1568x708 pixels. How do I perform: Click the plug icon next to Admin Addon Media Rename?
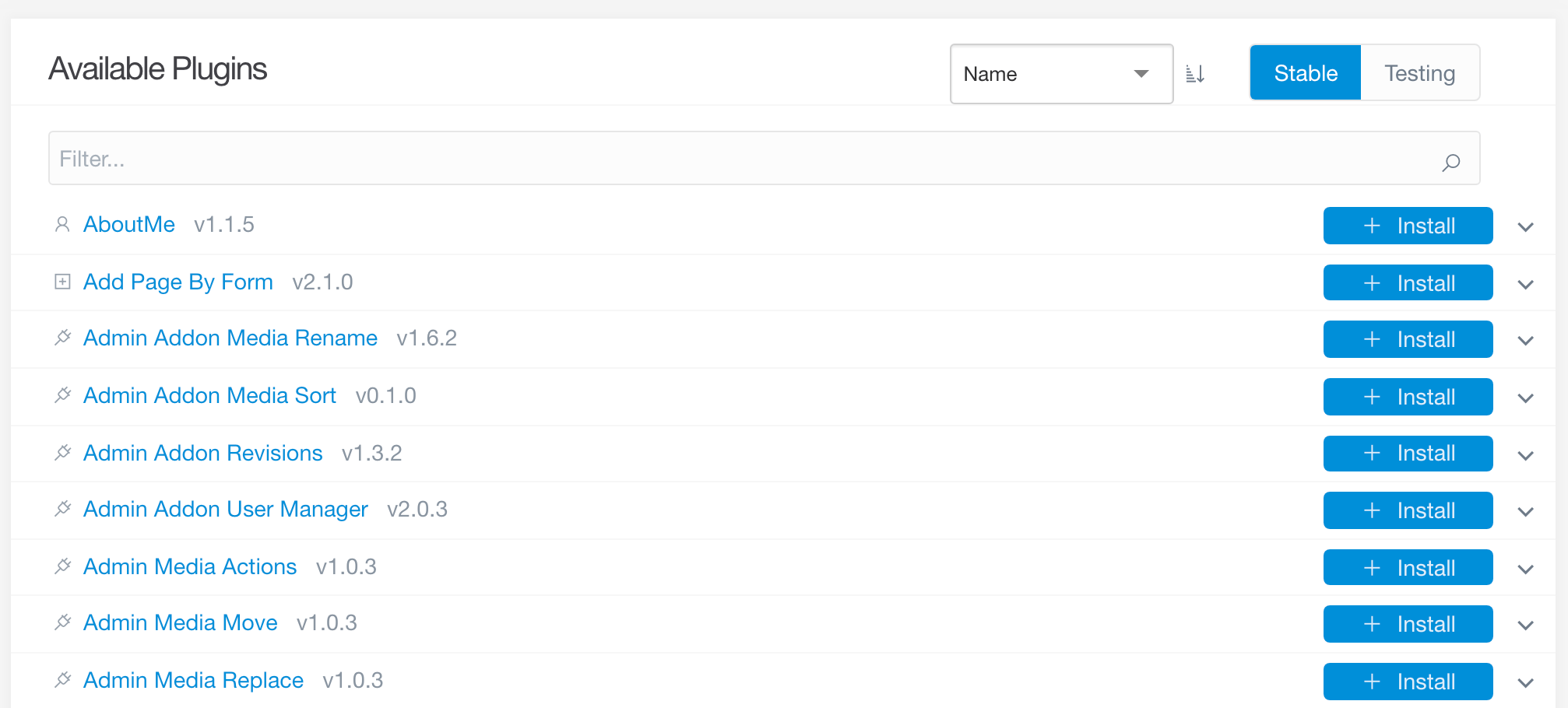pos(63,338)
